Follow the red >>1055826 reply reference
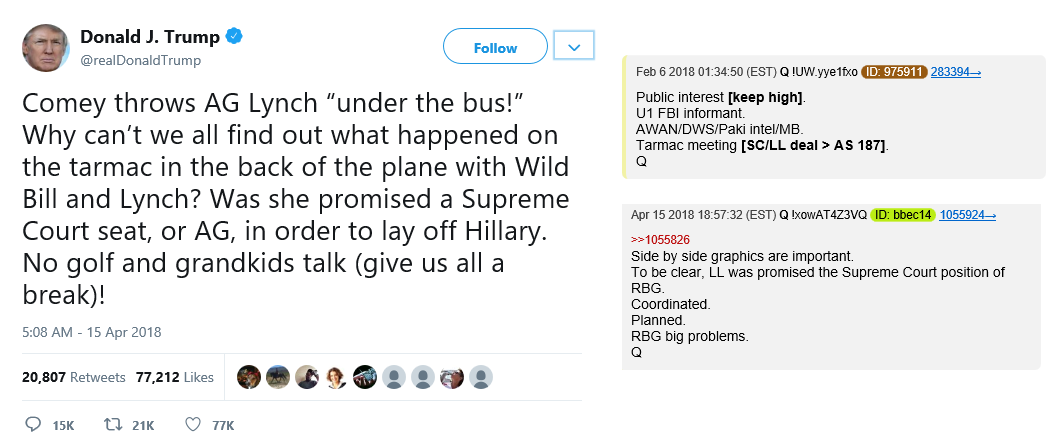The image size is (1054, 448). [x=660, y=239]
